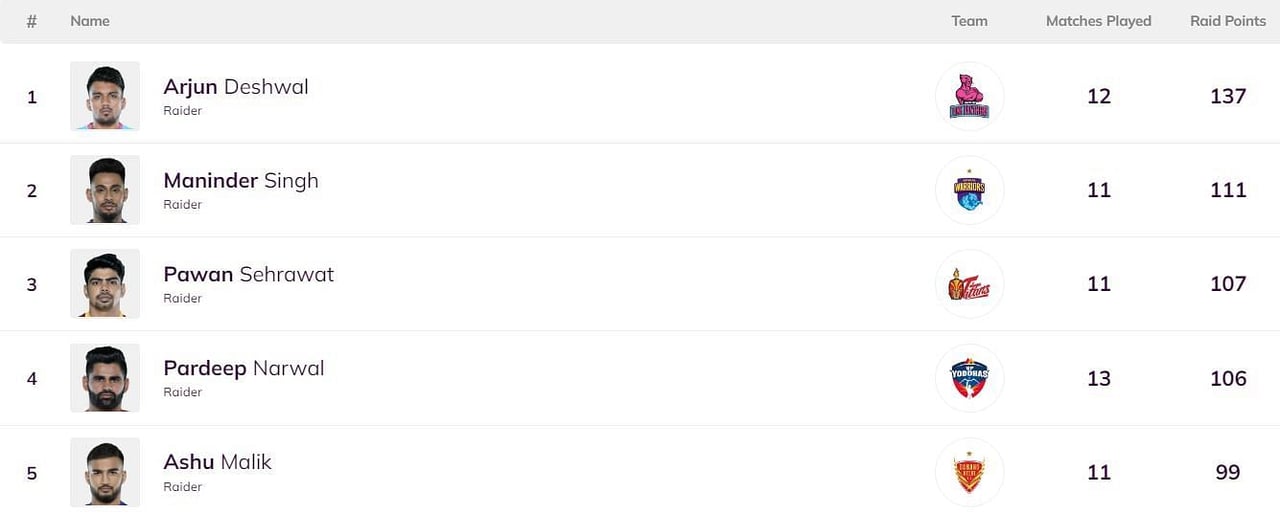
Task: Select the Ashu Malik name
Action: tap(217, 463)
